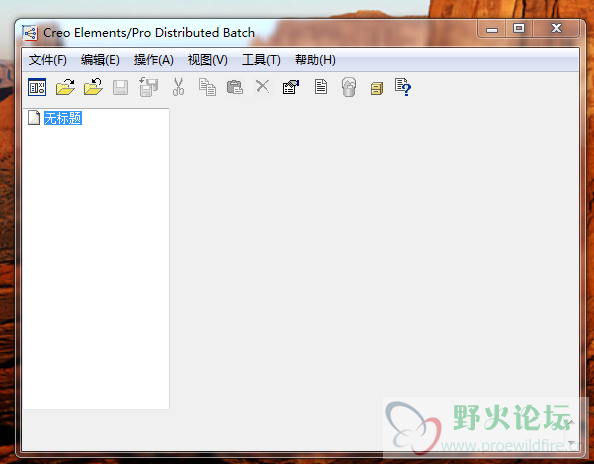The image size is (594, 464).
Task: Click the gray bucket toolbar icon
Action: tap(349, 87)
